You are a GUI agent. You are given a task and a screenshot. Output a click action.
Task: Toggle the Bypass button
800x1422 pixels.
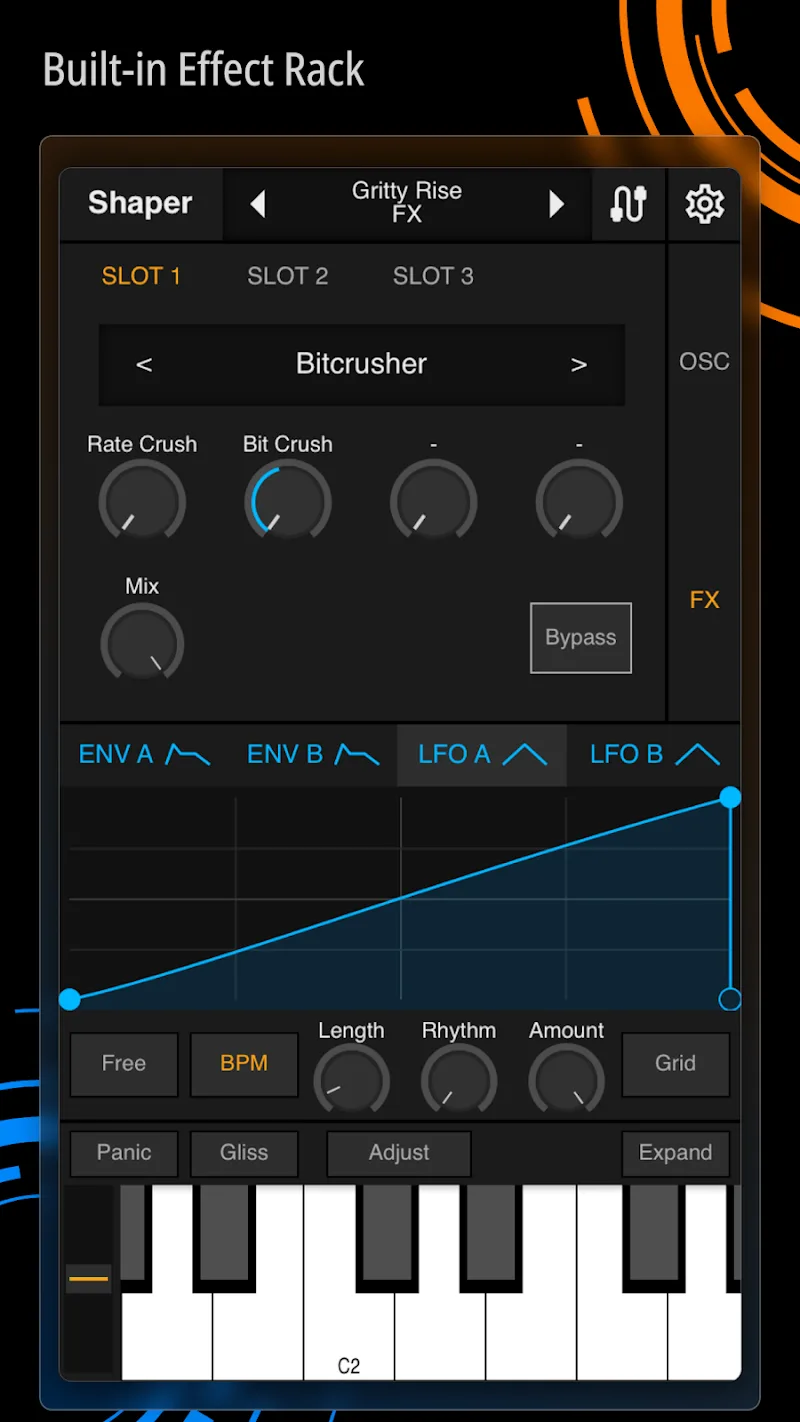(x=581, y=638)
